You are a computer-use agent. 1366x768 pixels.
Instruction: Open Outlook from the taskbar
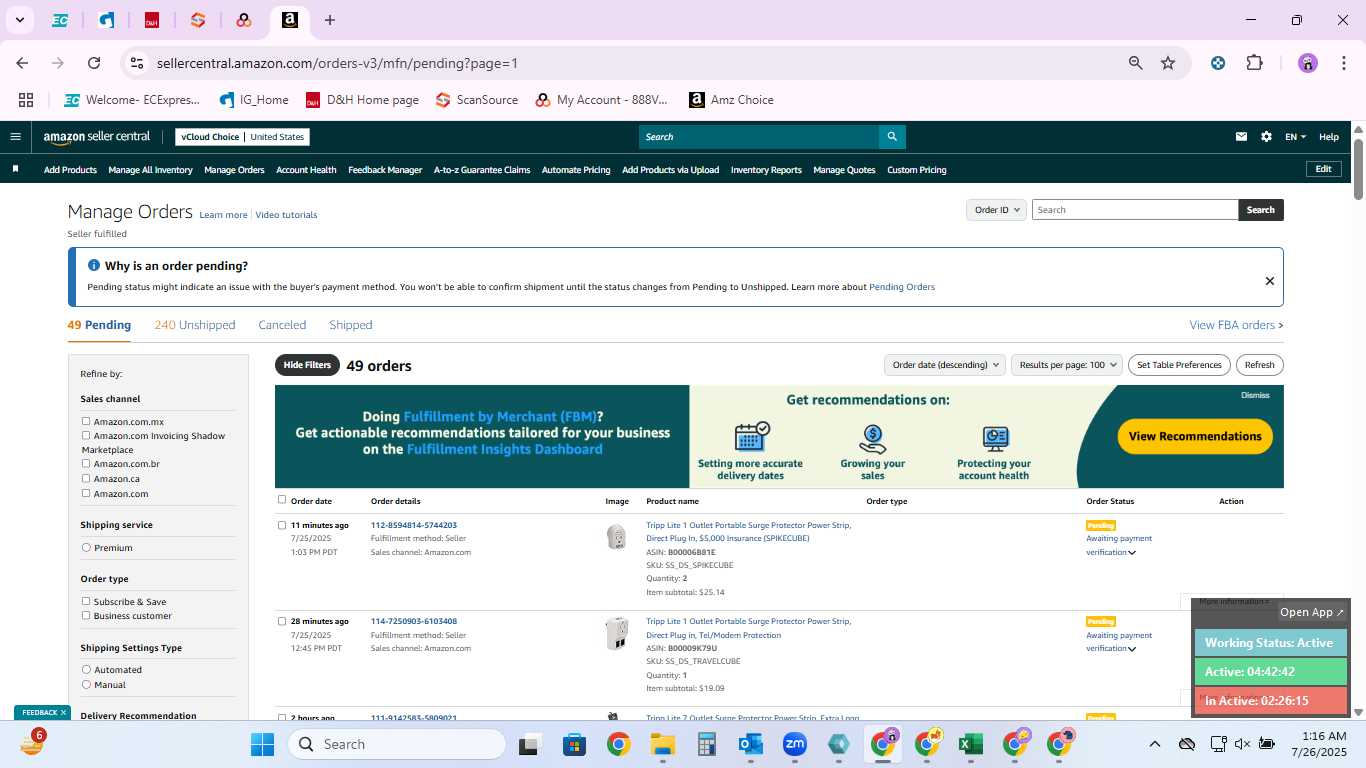[x=750, y=744]
